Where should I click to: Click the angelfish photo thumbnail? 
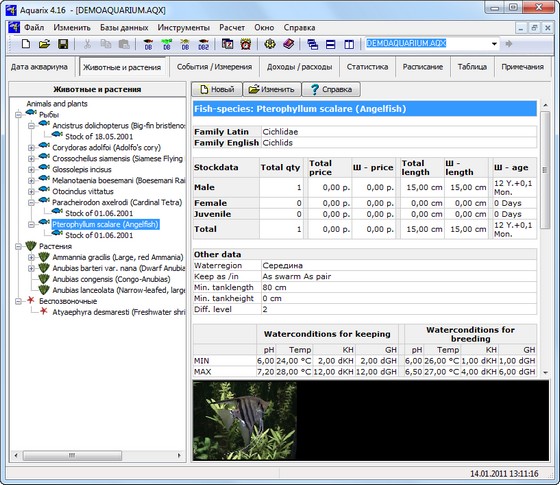[245, 420]
